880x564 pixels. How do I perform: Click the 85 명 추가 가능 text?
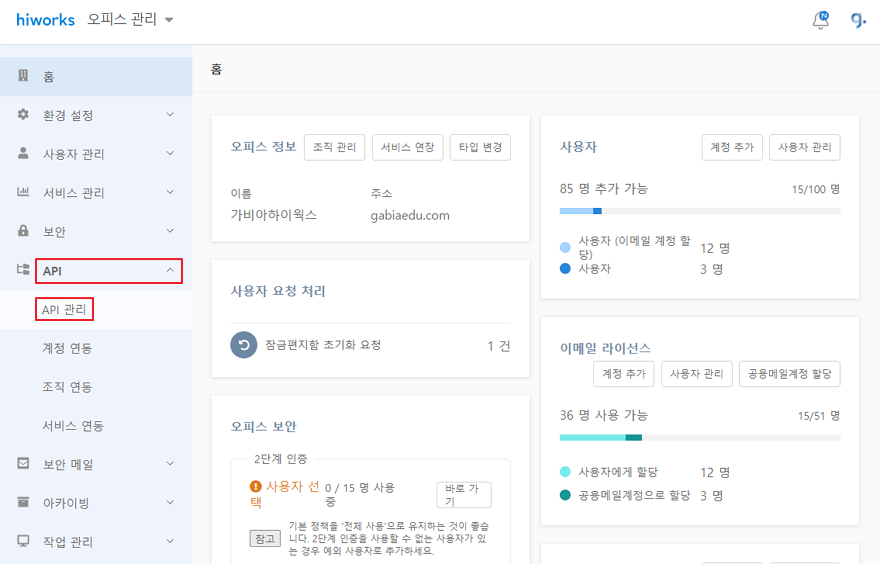point(603,189)
